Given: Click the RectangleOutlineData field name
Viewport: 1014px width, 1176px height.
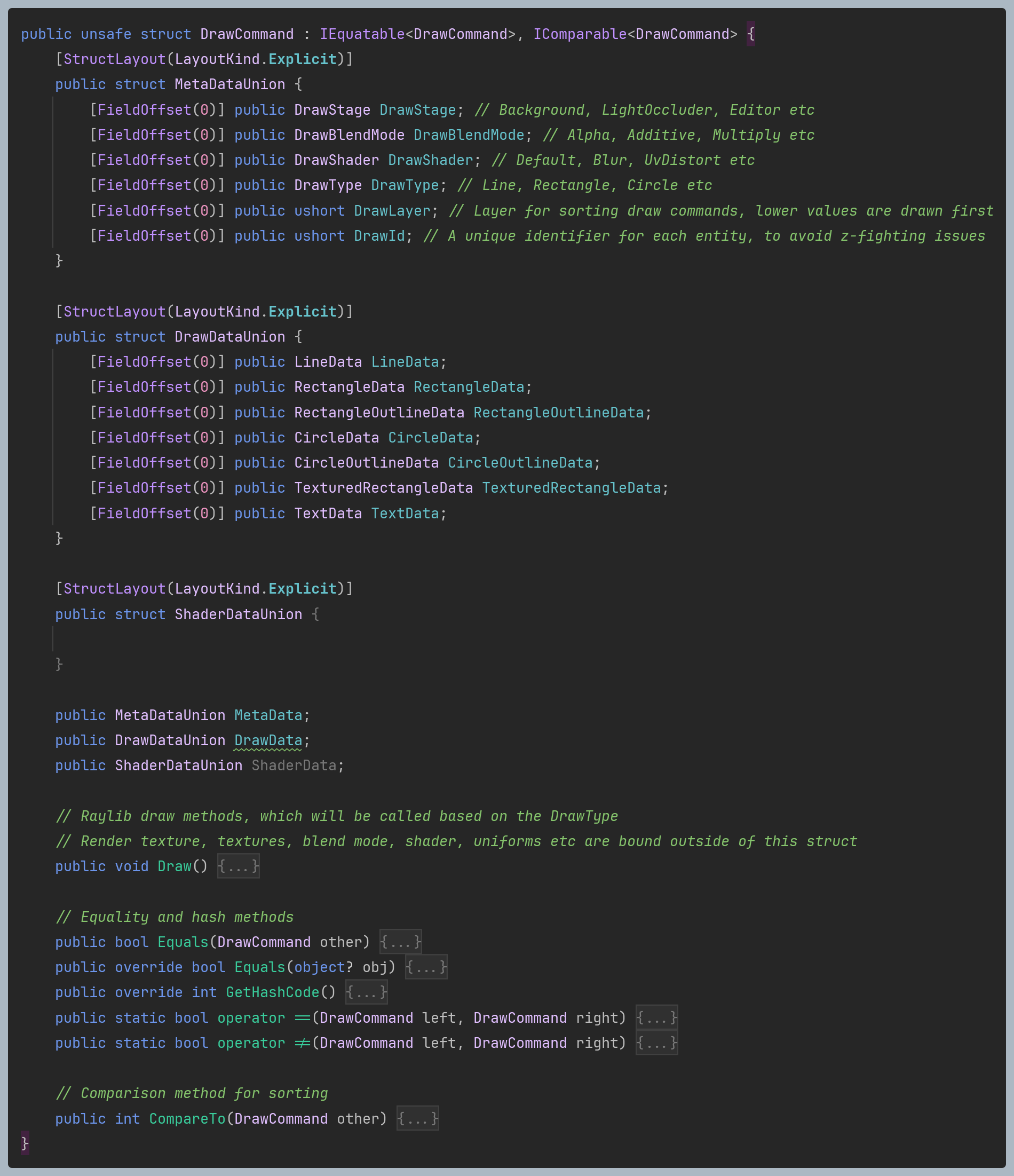Looking at the screenshot, I should (558, 412).
